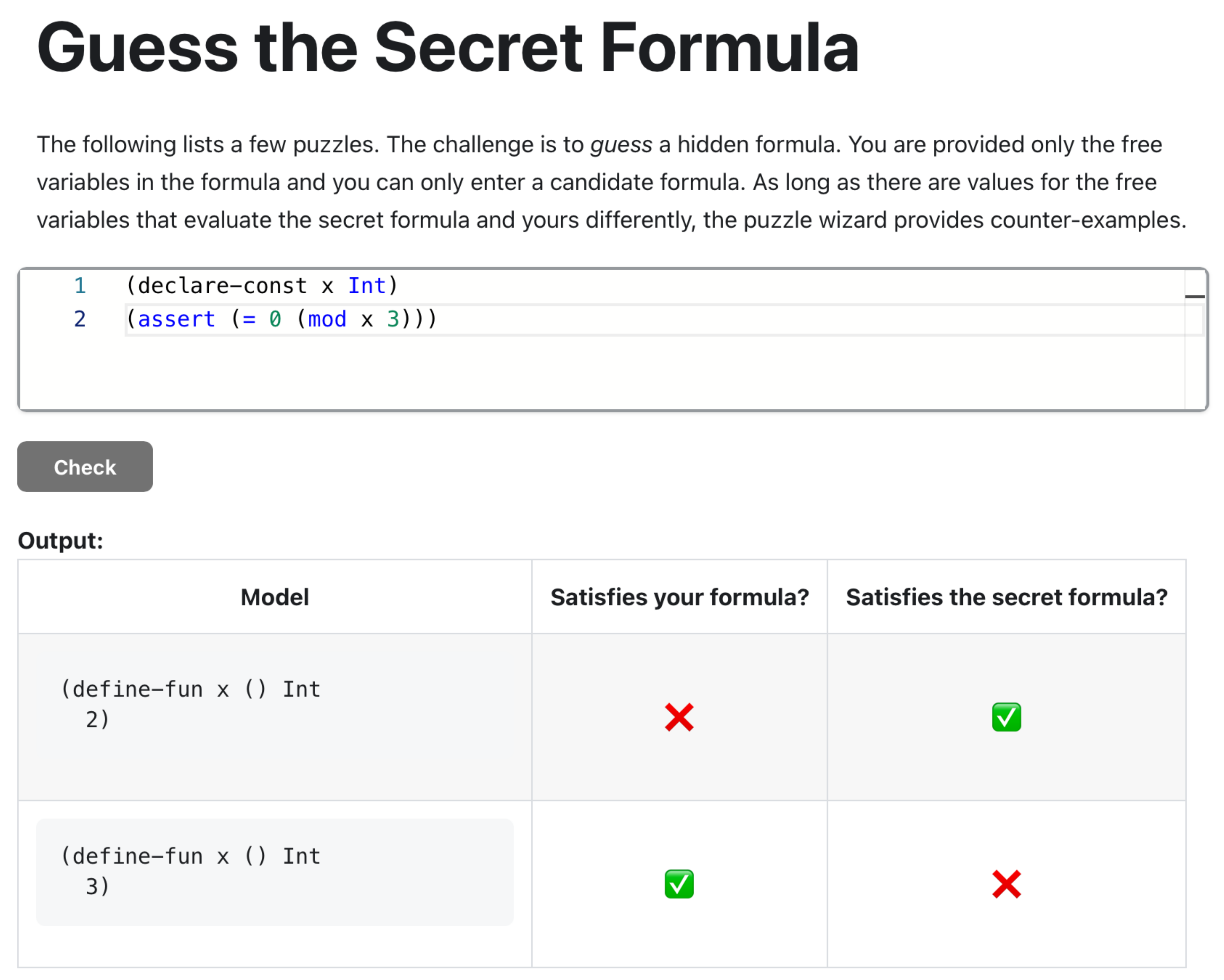The image size is (1224, 980).
Task: Click 'Satisfies your formula?' column header
Action: (x=679, y=597)
